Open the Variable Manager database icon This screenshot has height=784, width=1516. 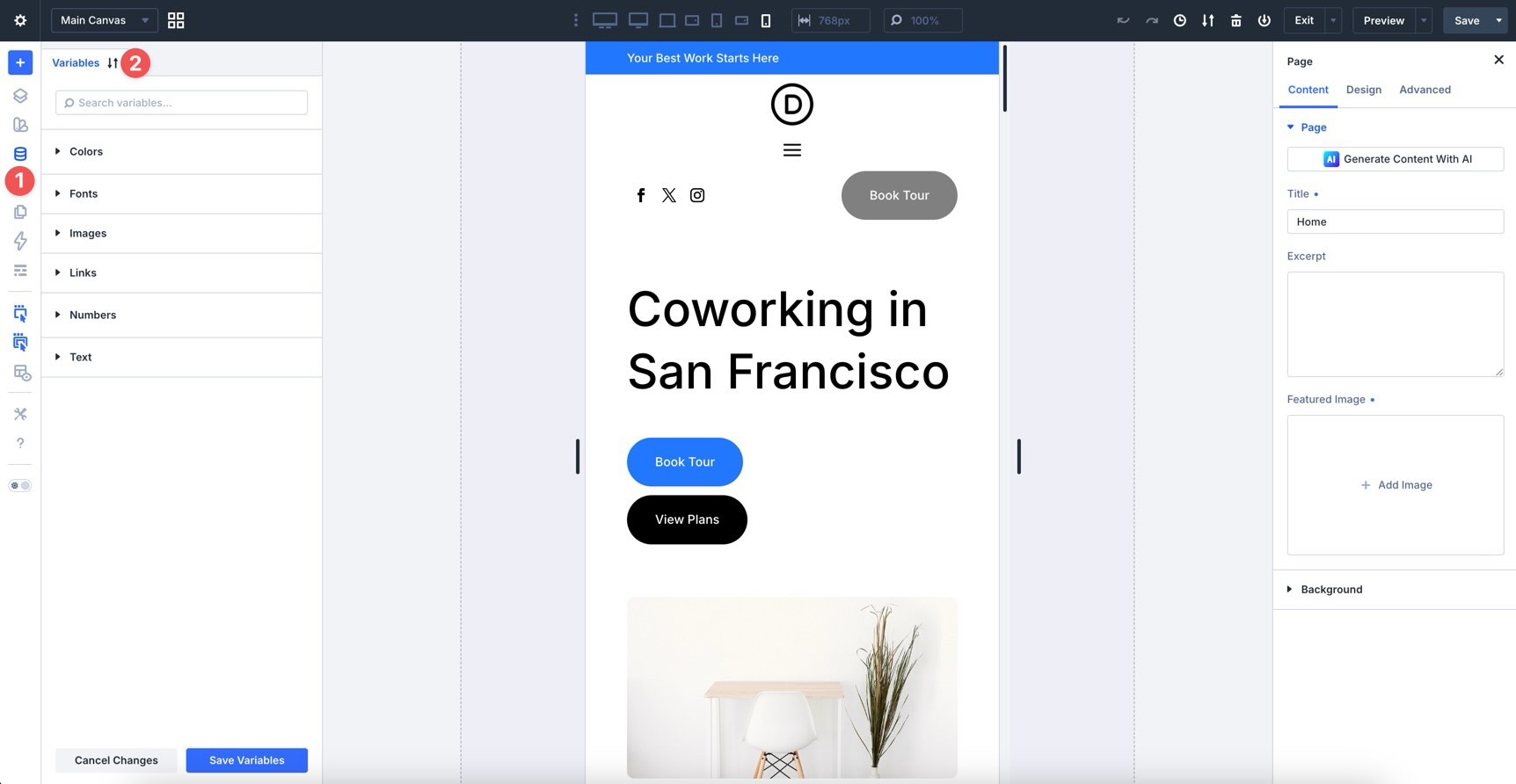[20, 154]
